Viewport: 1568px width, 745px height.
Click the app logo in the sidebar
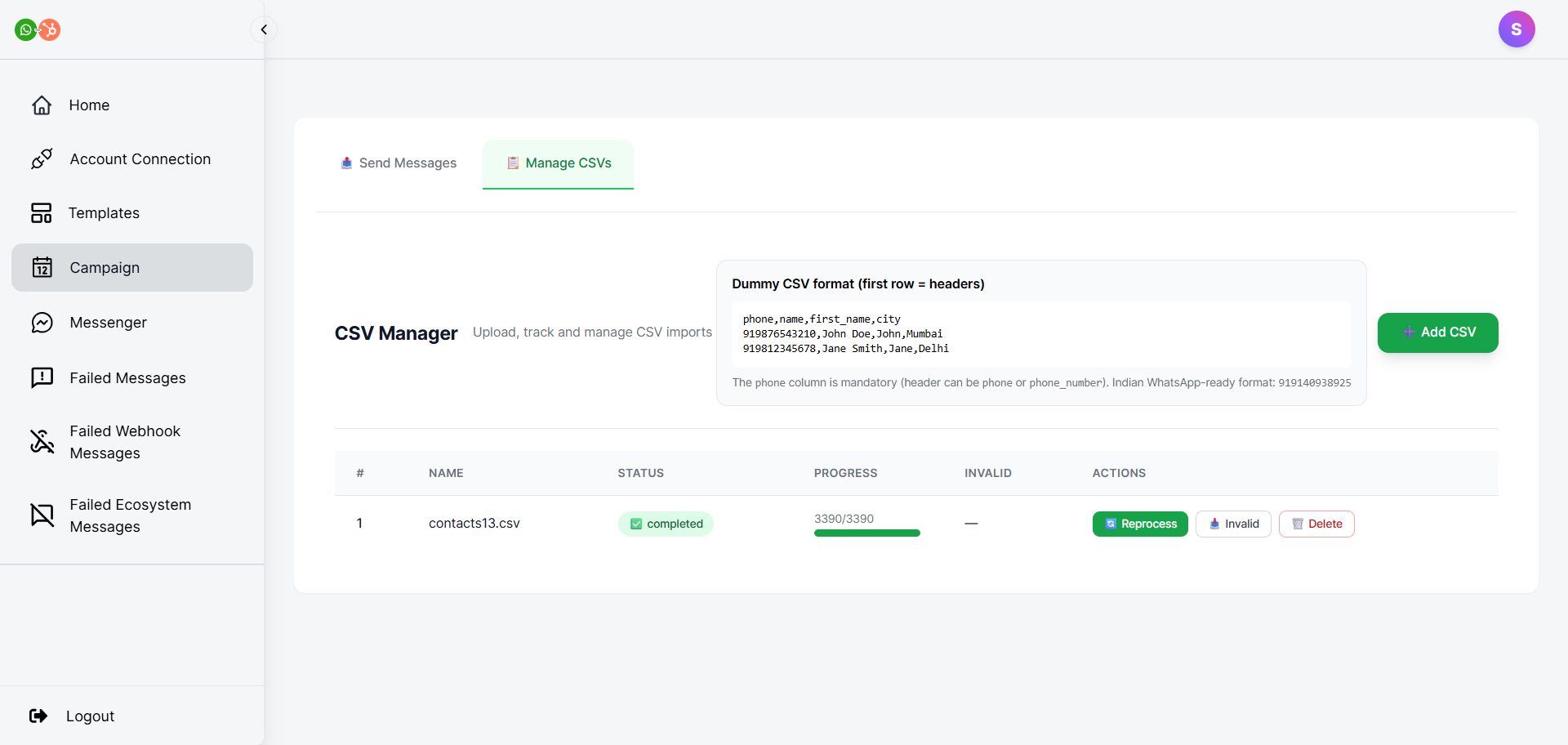coord(38,30)
